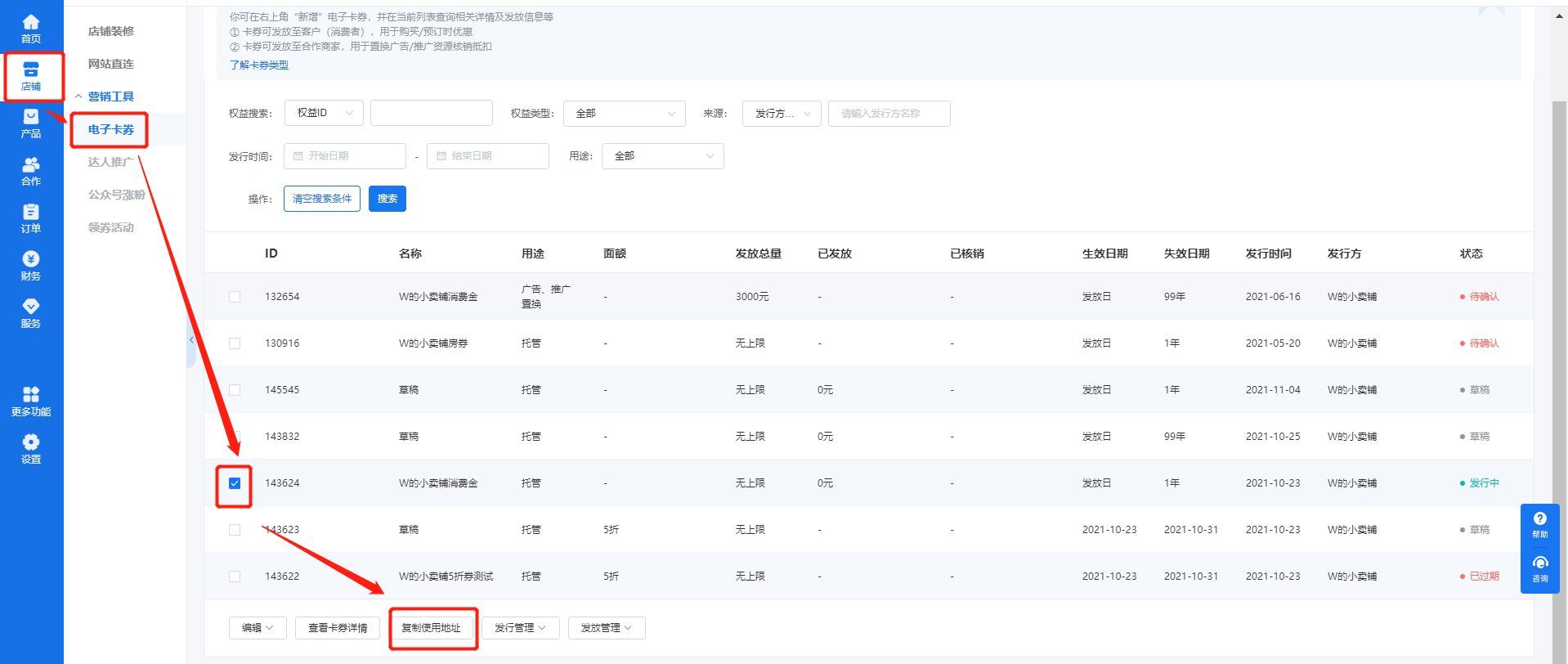Check the checkbox for row 132654
The height and width of the screenshot is (664, 1568).
[x=235, y=297]
